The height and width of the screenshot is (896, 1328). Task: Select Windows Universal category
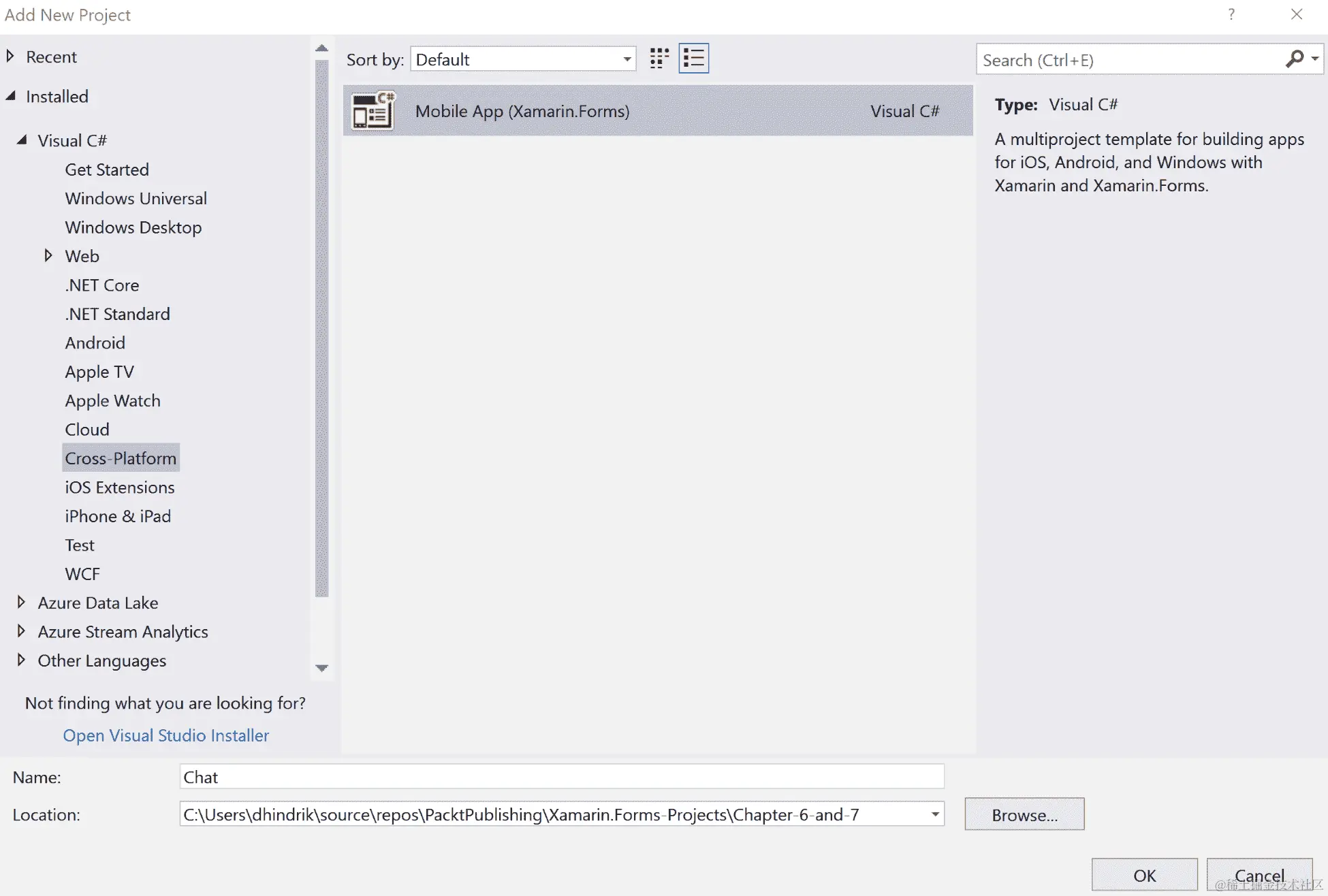(x=136, y=198)
